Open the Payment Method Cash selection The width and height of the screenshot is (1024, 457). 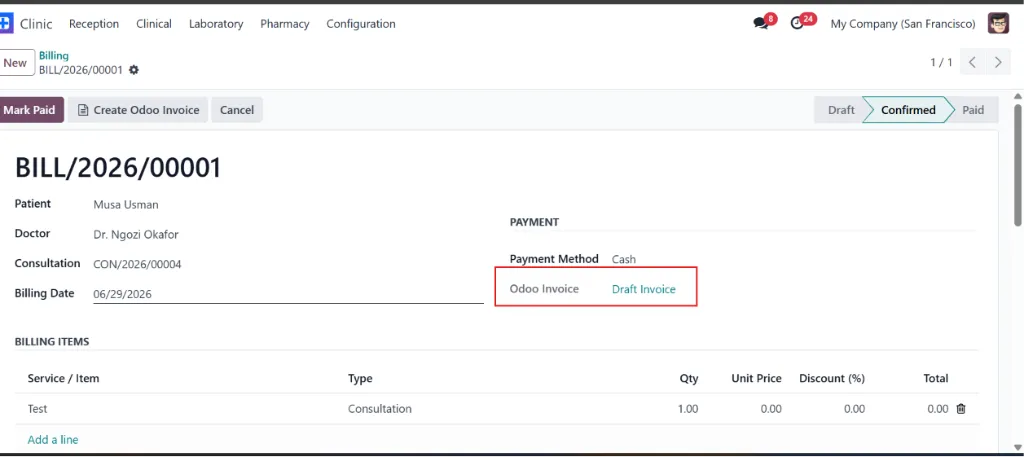click(624, 259)
